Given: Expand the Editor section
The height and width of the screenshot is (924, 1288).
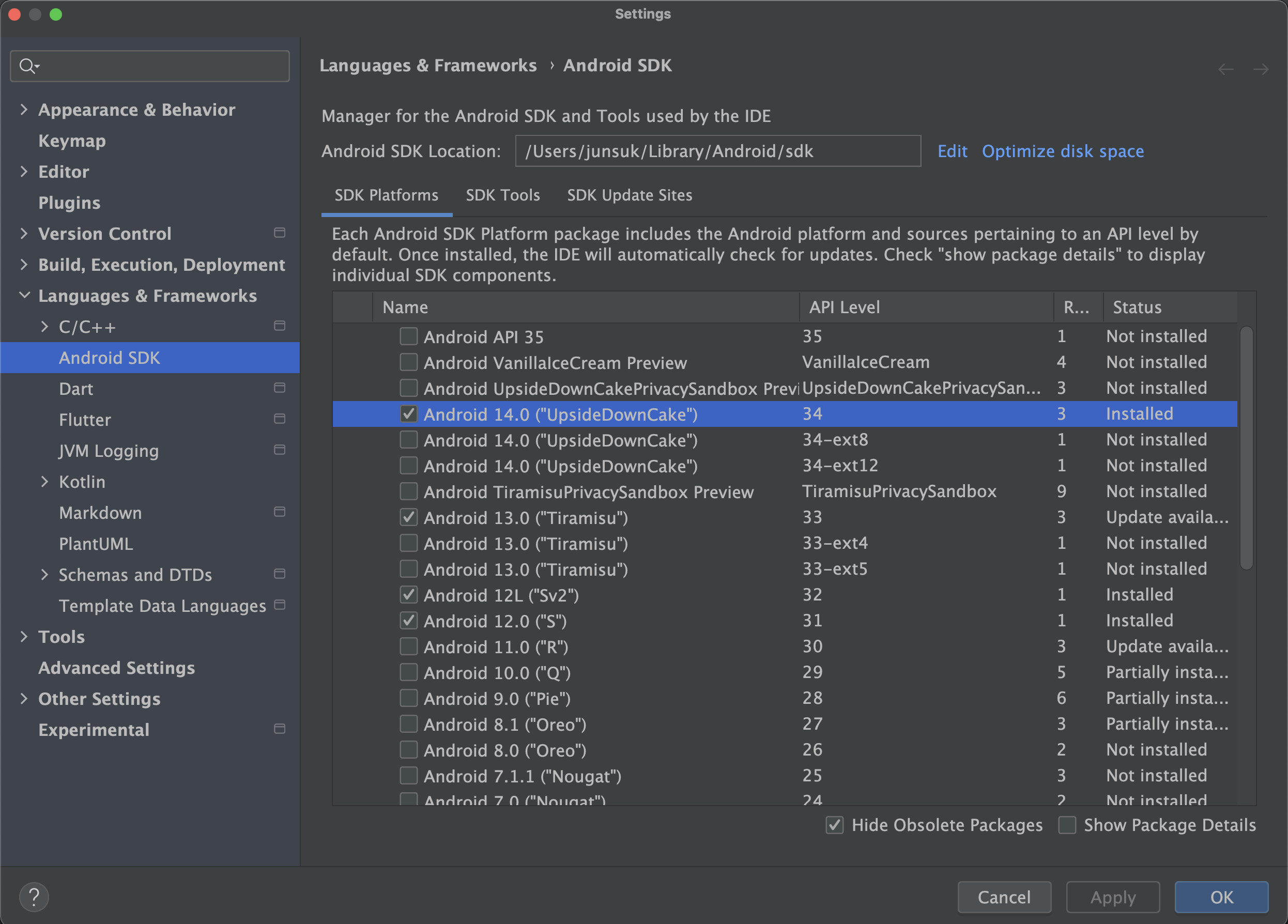Looking at the screenshot, I should [24, 171].
